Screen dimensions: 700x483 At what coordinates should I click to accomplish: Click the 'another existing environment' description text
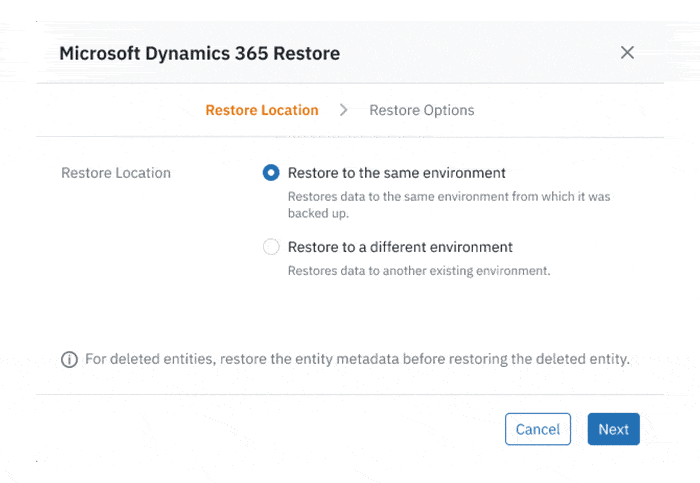tap(419, 270)
